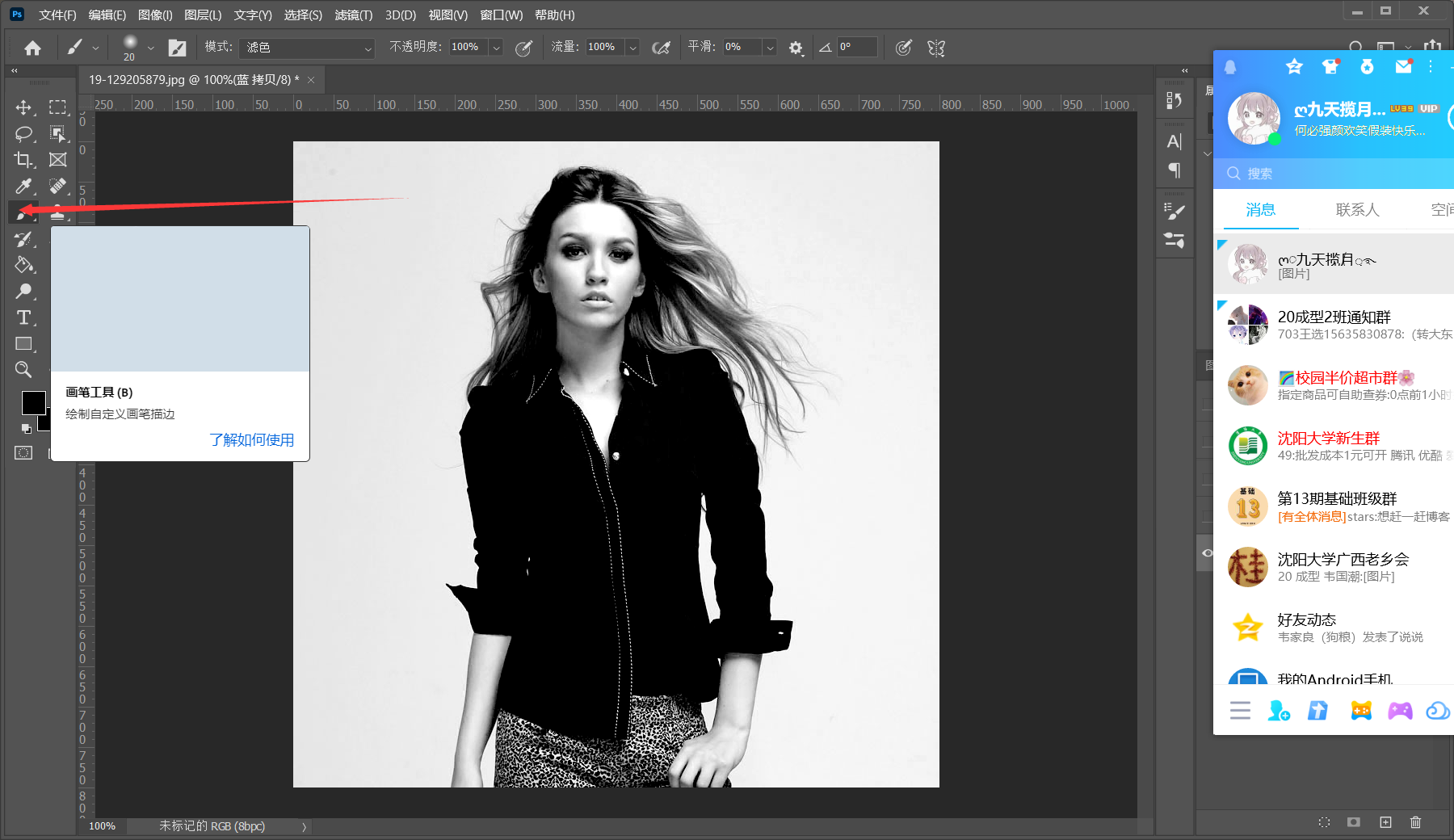This screenshot has width=1454, height=840.
Task: Open the blend mode dropdown showing 滤色
Action: pos(306,48)
